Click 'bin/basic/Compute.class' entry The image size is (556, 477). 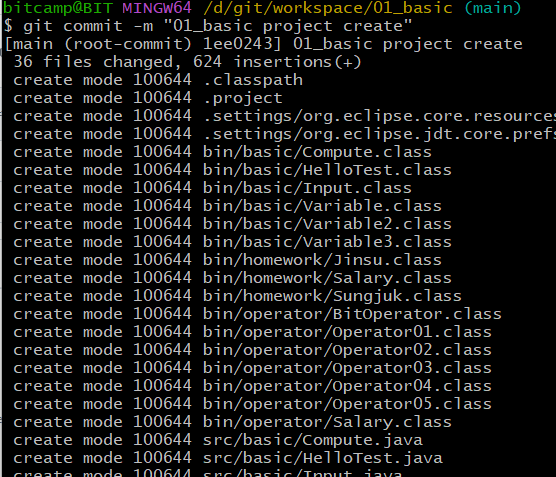(317, 152)
